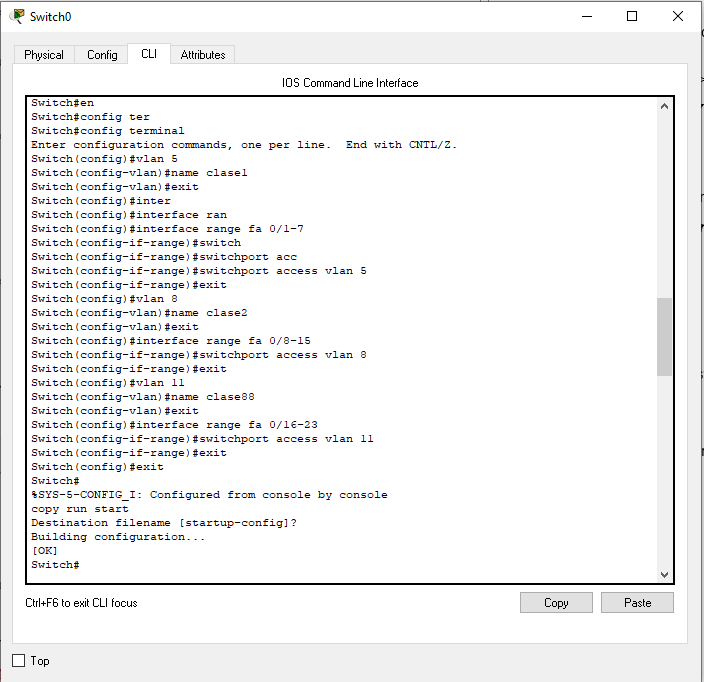The height and width of the screenshot is (682, 704).
Task: Go to the Attributes tab
Action: tap(203, 55)
